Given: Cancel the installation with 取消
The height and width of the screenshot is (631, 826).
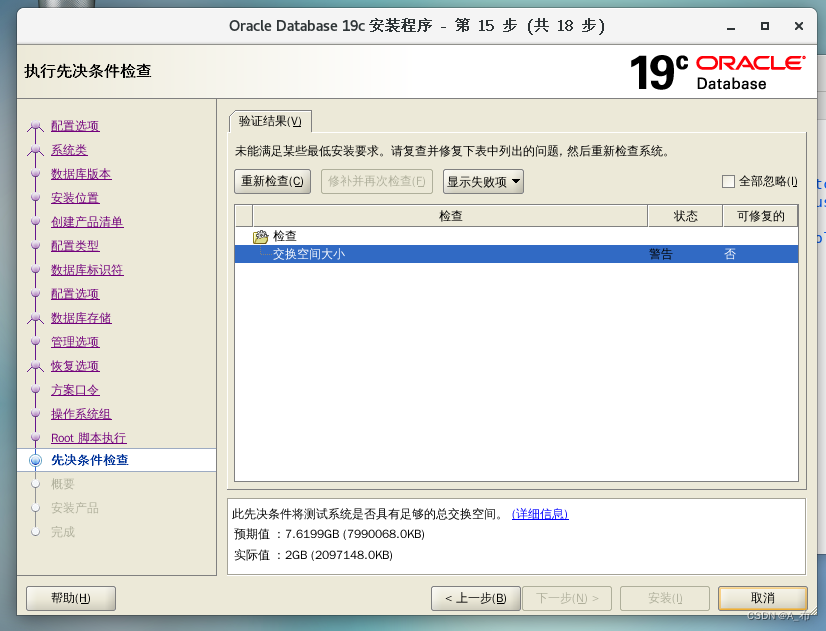Looking at the screenshot, I should pyautogui.click(x=763, y=598).
